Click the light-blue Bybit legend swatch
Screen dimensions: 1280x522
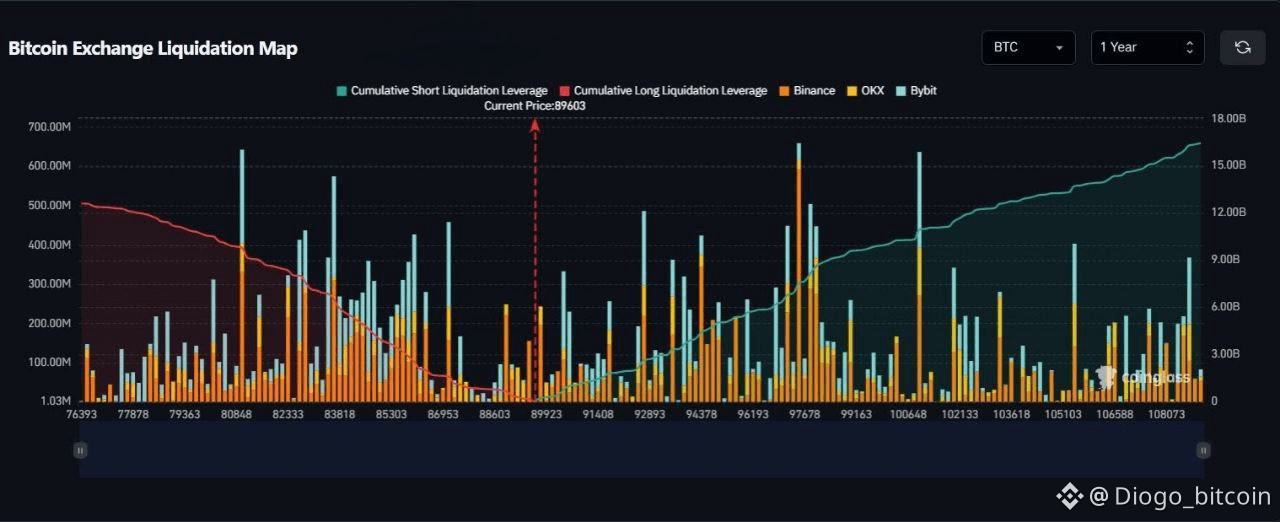[x=901, y=91]
